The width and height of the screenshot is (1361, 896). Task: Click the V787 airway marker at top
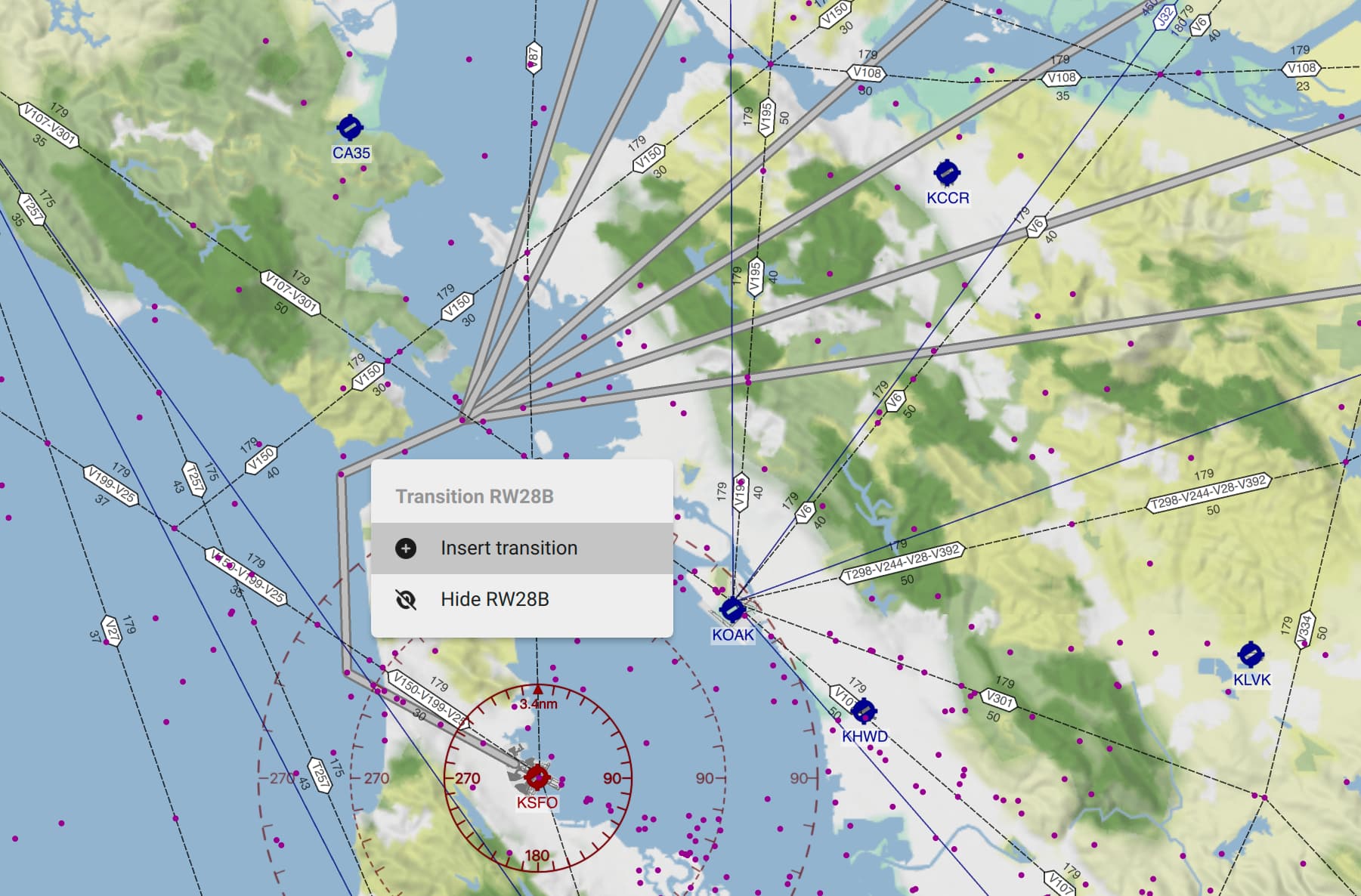tap(534, 57)
